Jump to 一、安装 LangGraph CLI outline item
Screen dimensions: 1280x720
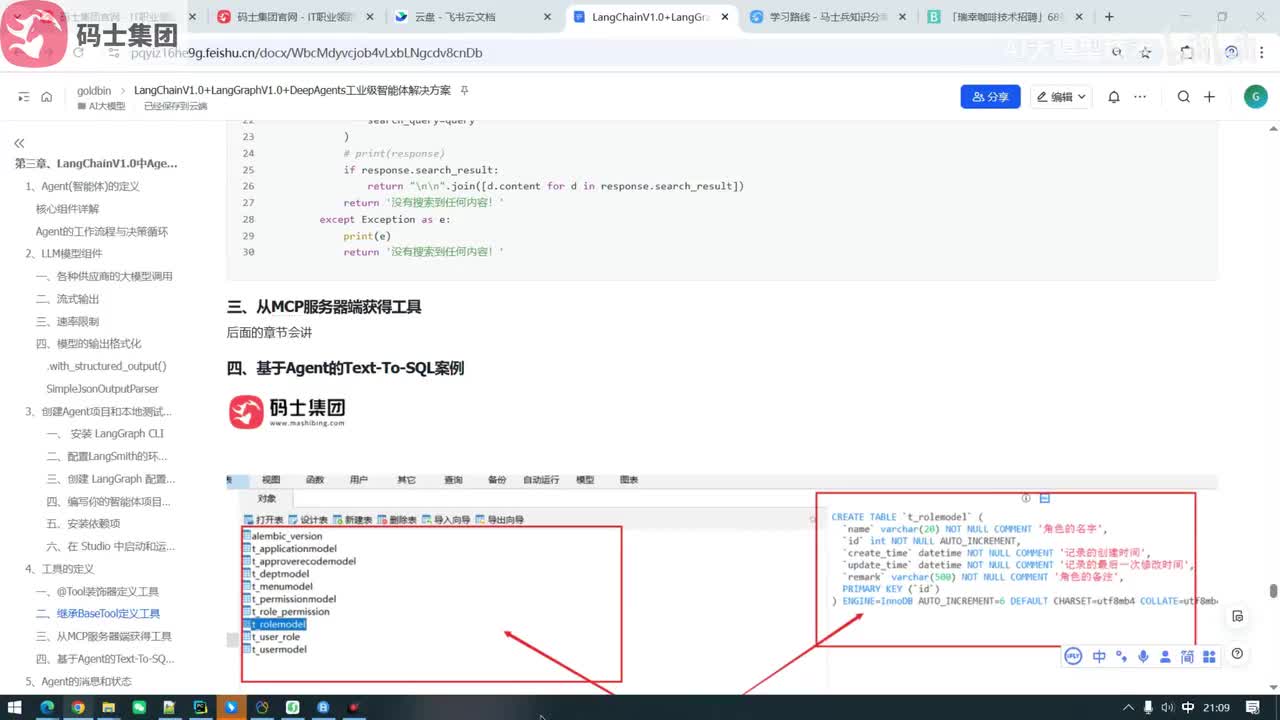105,434
